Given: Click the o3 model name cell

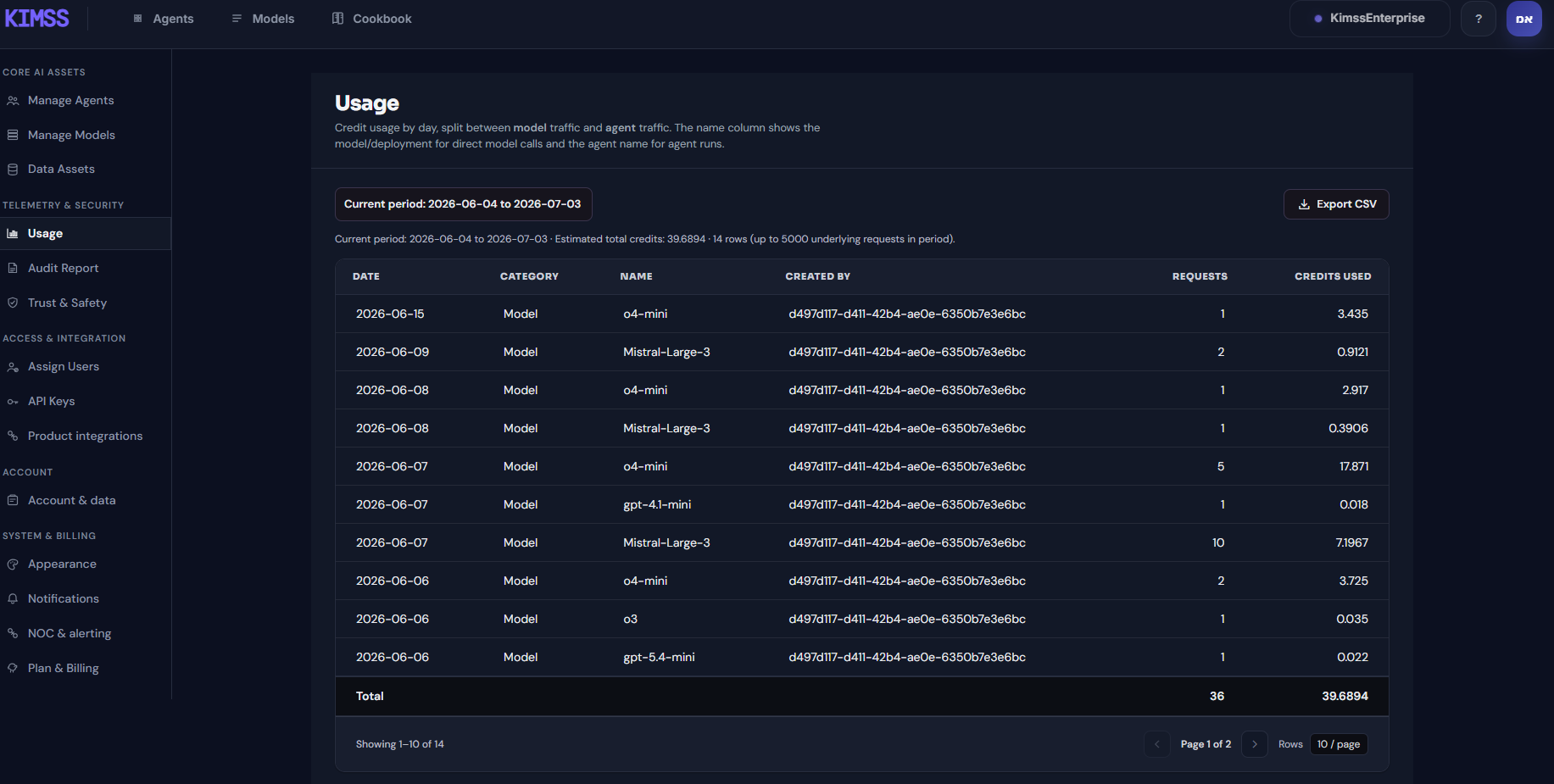Looking at the screenshot, I should pyautogui.click(x=630, y=620).
